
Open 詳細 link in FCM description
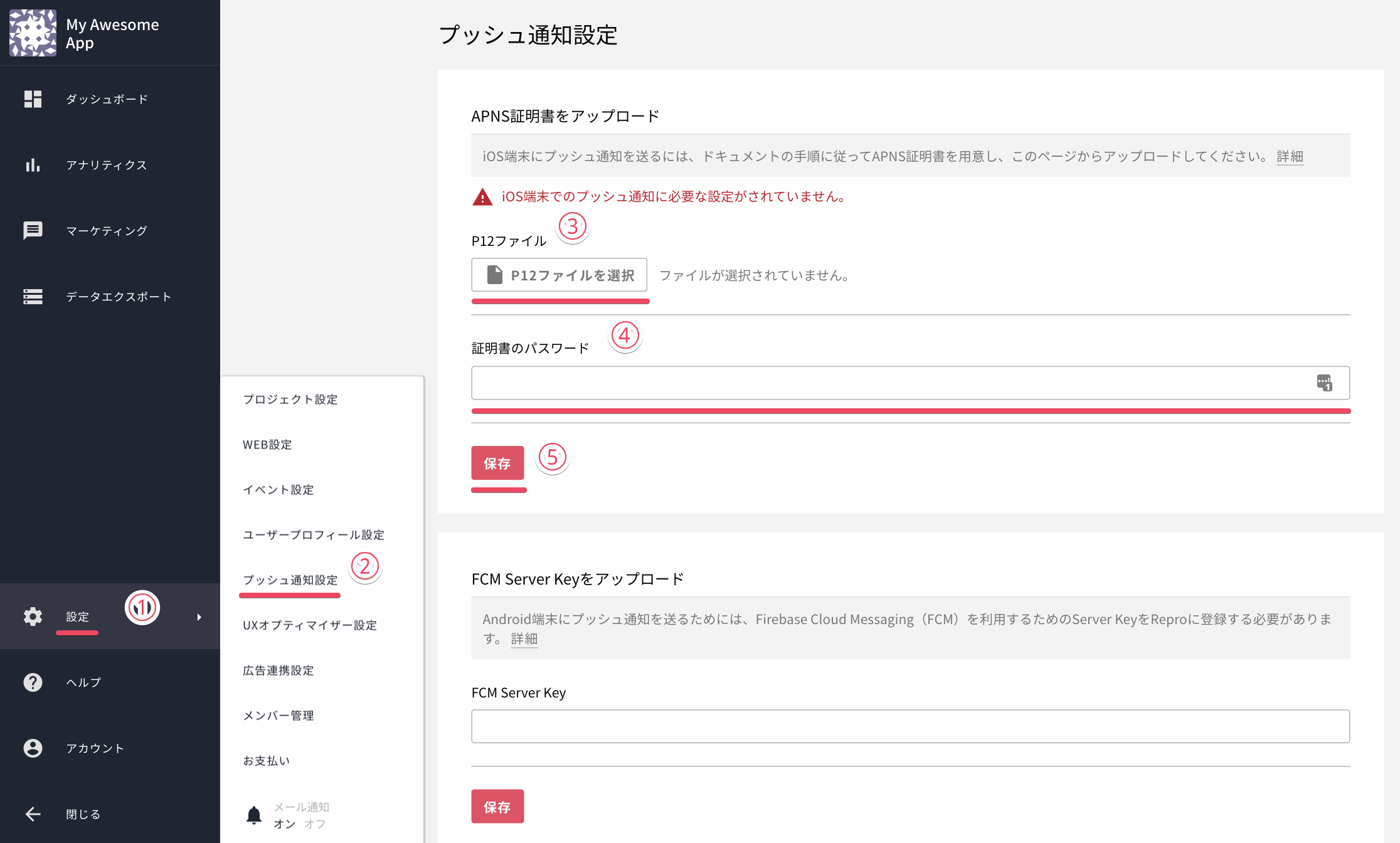click(524, 639)
